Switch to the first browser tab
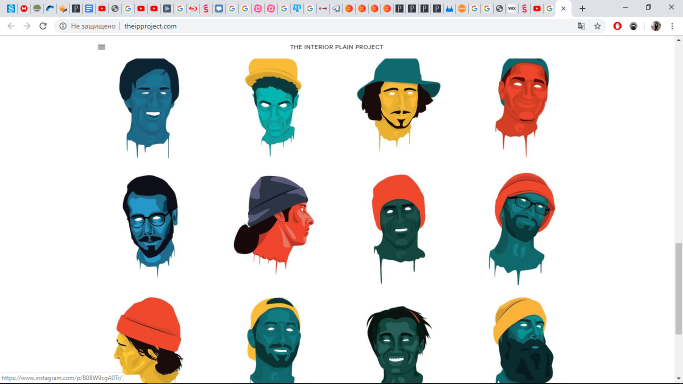Viewport: 683px width, 384px height. (11, 8)
